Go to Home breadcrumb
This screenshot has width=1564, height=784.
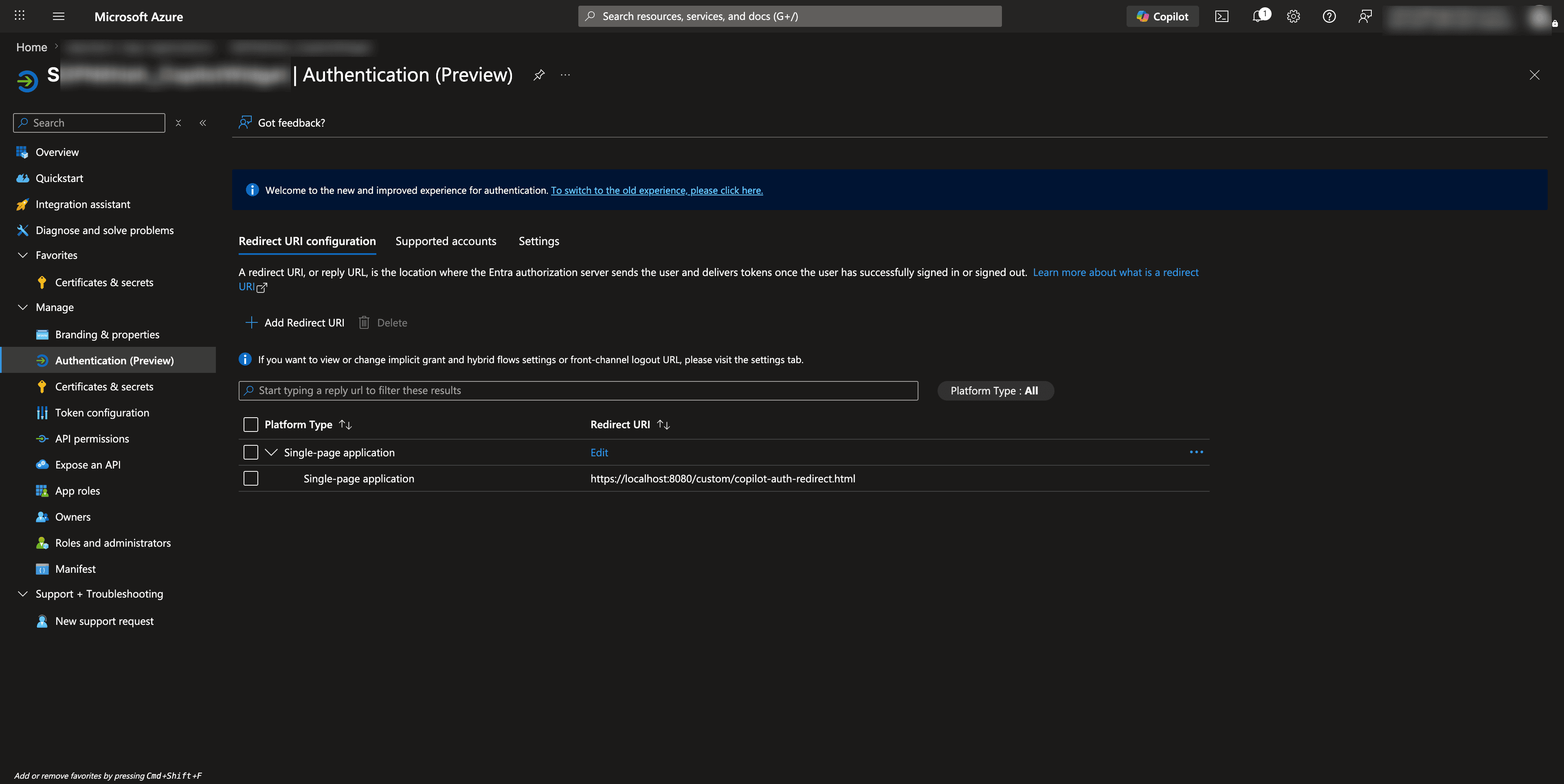[32, 47]
